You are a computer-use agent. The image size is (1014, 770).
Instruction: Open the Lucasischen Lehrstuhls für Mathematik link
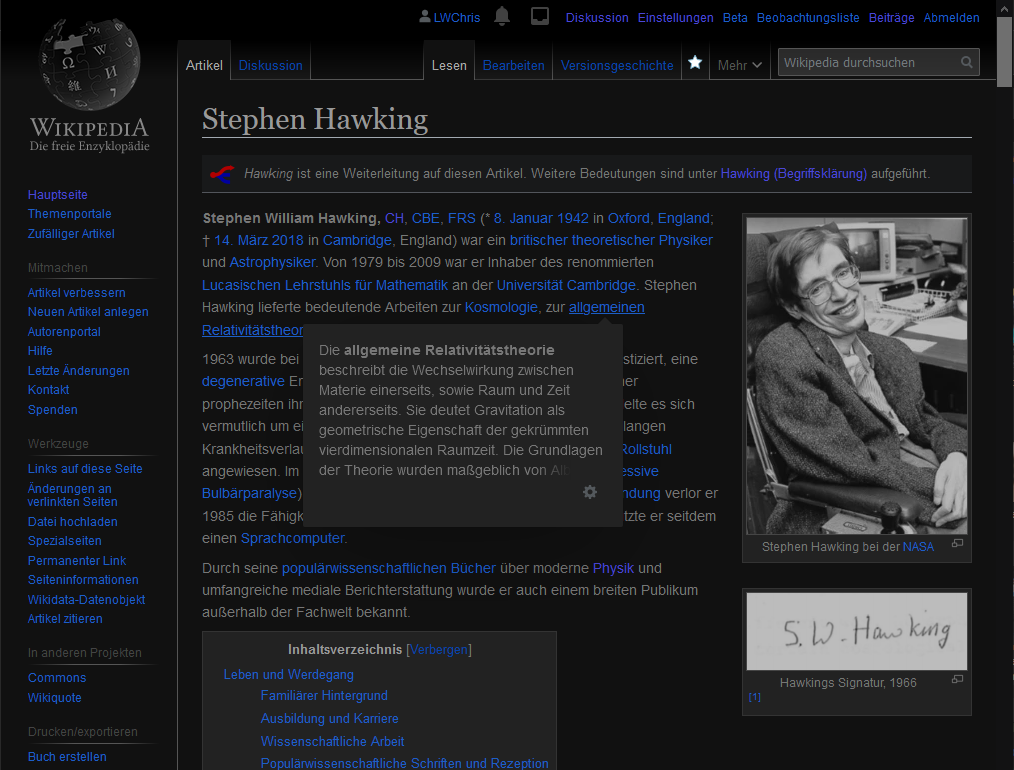pos(325,285)
